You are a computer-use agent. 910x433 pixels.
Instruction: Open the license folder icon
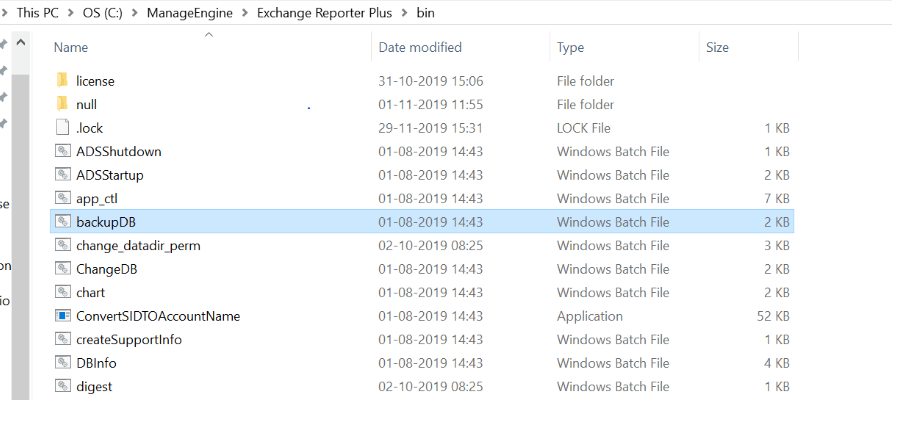(x=63, y=81)
